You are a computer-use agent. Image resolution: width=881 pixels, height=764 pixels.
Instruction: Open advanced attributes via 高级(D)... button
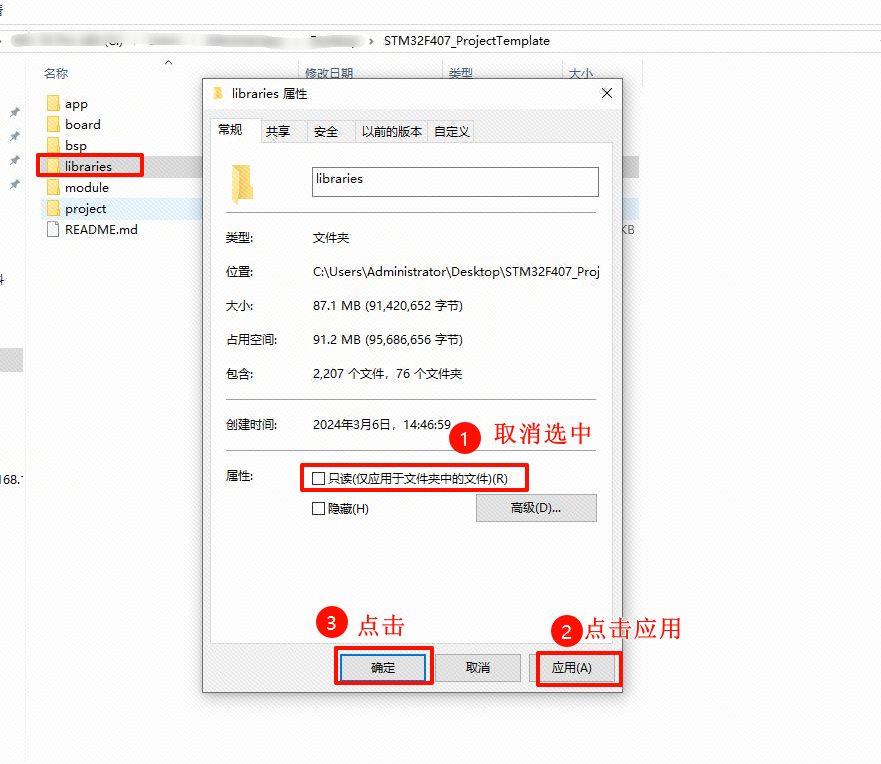536,508
